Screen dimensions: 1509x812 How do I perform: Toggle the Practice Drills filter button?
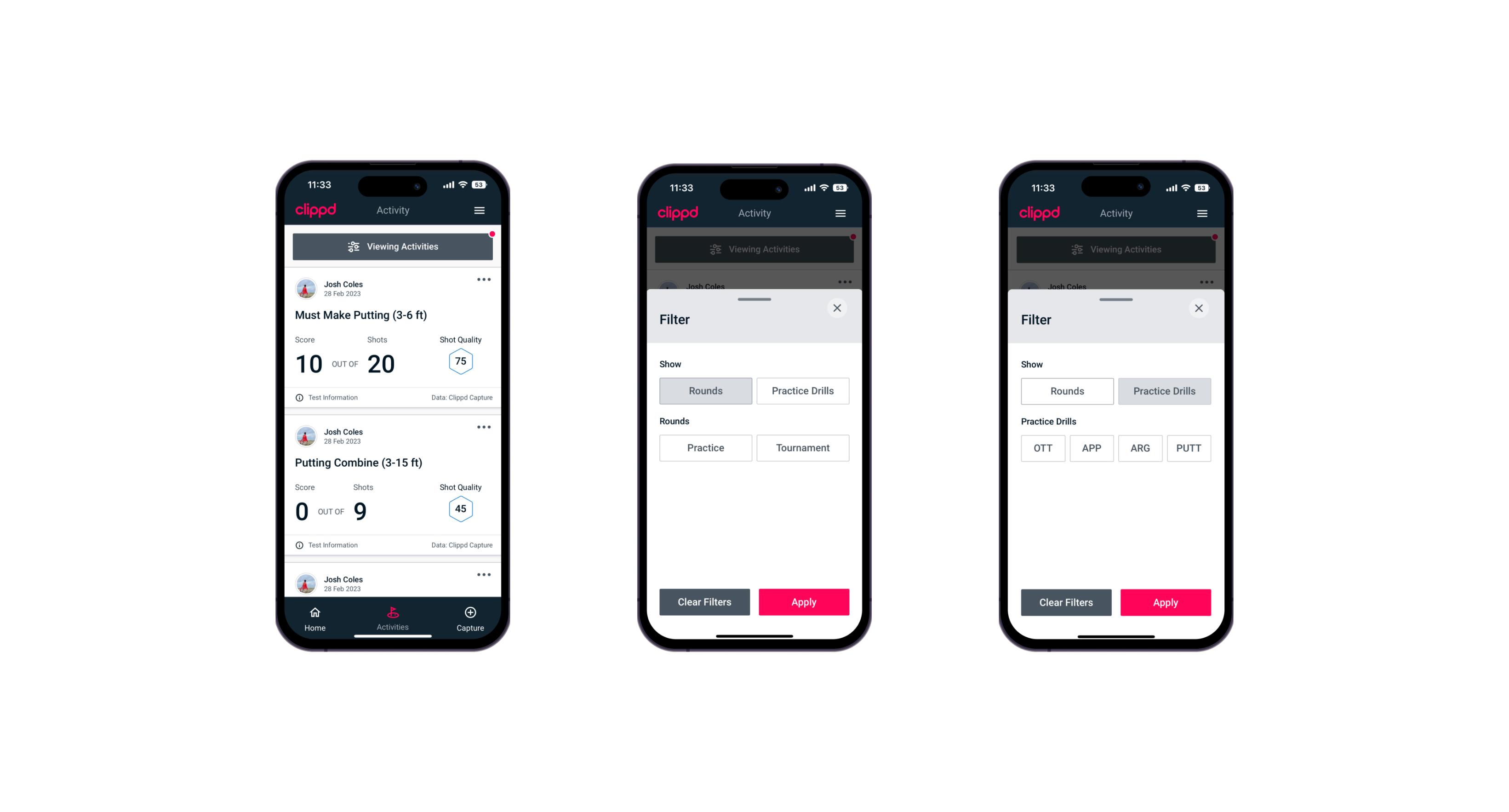802,390
